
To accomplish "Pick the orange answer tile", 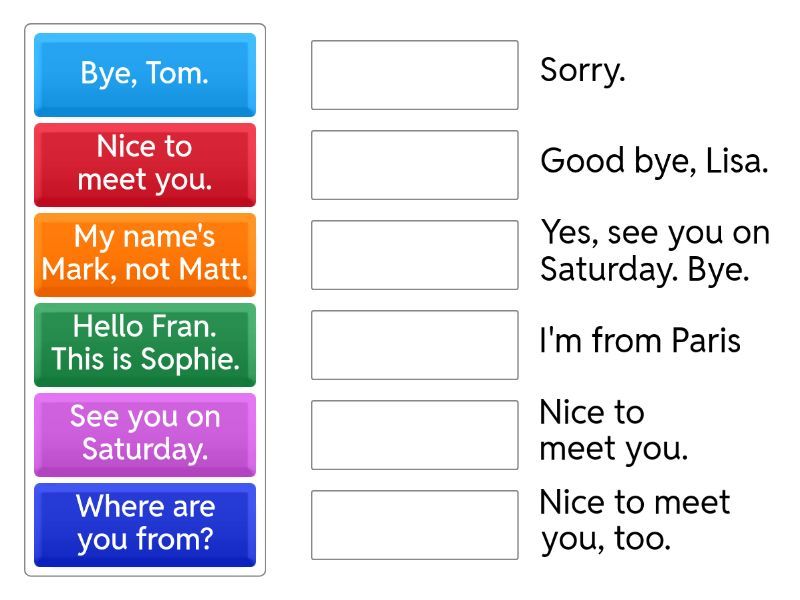I will click(145, 254).
